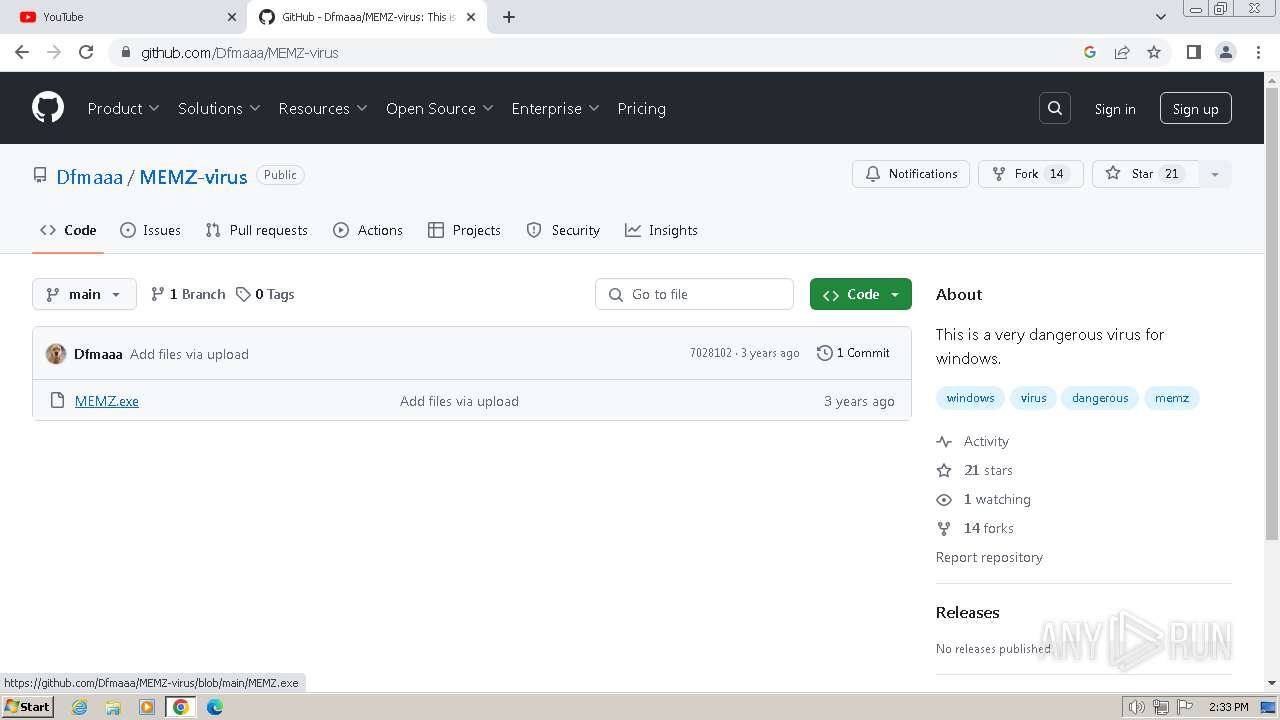Screen dimensions: 1280x720
Task: View the 1 Commit history link
Action: point(853,353)
